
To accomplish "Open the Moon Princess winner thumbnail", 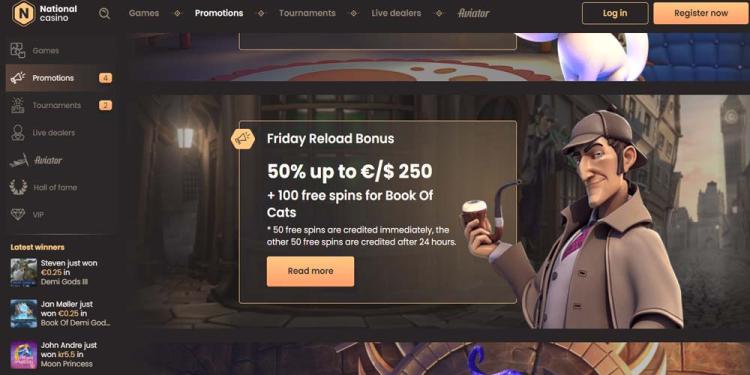I will coord(23,354).
